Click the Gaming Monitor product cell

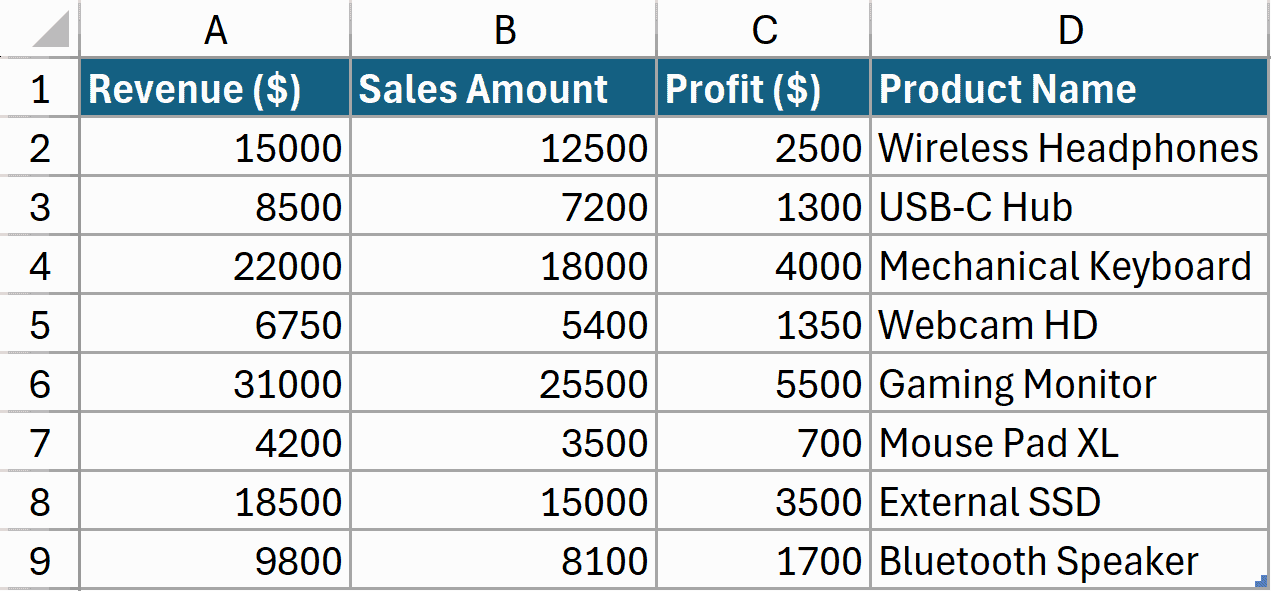point(1069,383)
